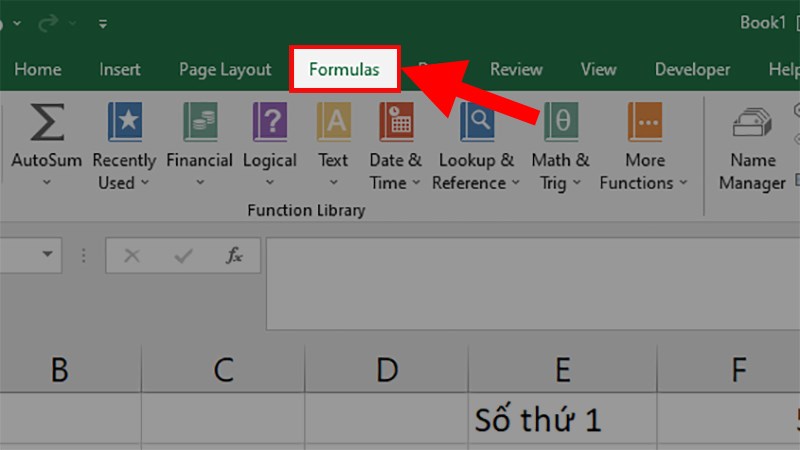Image resolution: width=800 pixels, height=450 pixels.
Task: Click the Cancel X in formula bar
Action: (x=131, y=256)
